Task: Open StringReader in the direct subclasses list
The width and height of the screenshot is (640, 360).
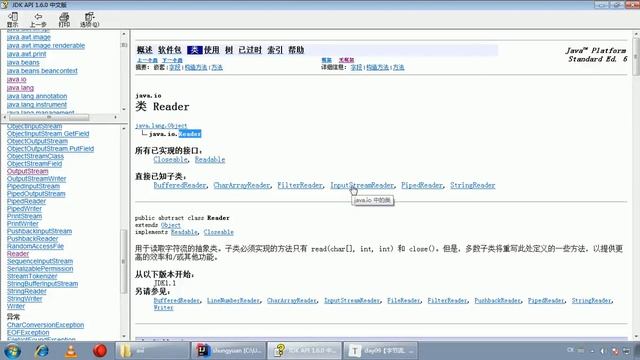Action: (x=473, y=185)
